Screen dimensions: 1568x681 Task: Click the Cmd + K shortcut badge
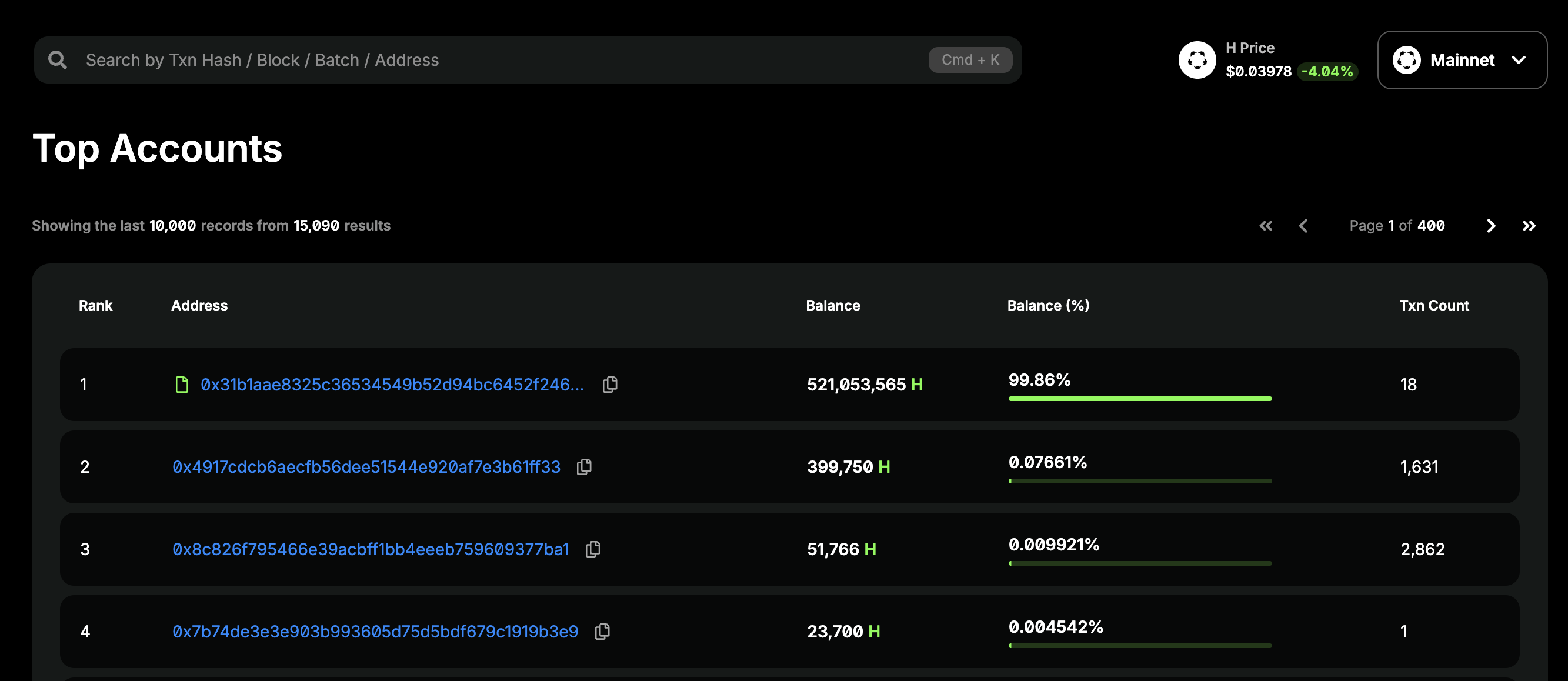click(x=970, y=59)
